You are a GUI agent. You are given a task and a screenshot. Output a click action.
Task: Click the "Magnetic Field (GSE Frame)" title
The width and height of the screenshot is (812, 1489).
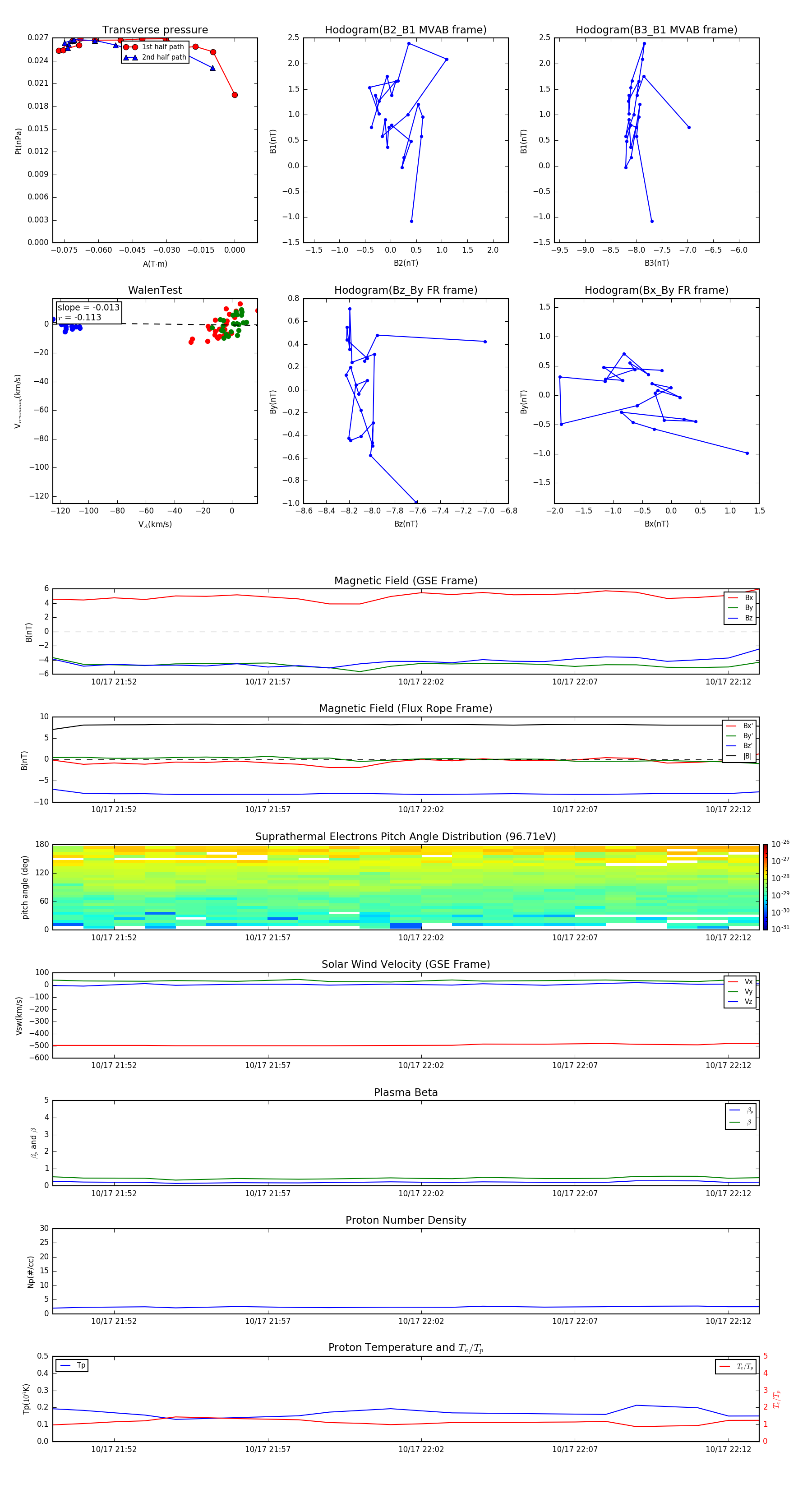click(406, 581)
